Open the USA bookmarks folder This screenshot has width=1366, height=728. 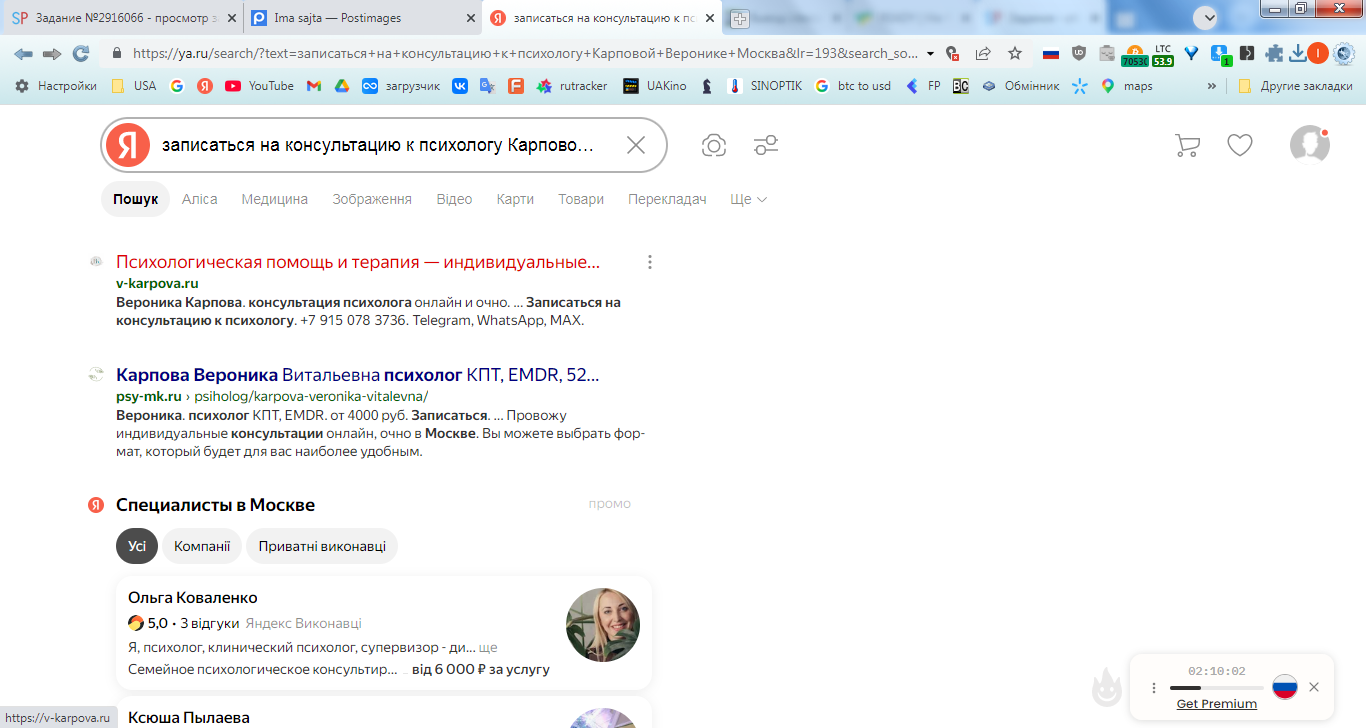click(134, 86)
